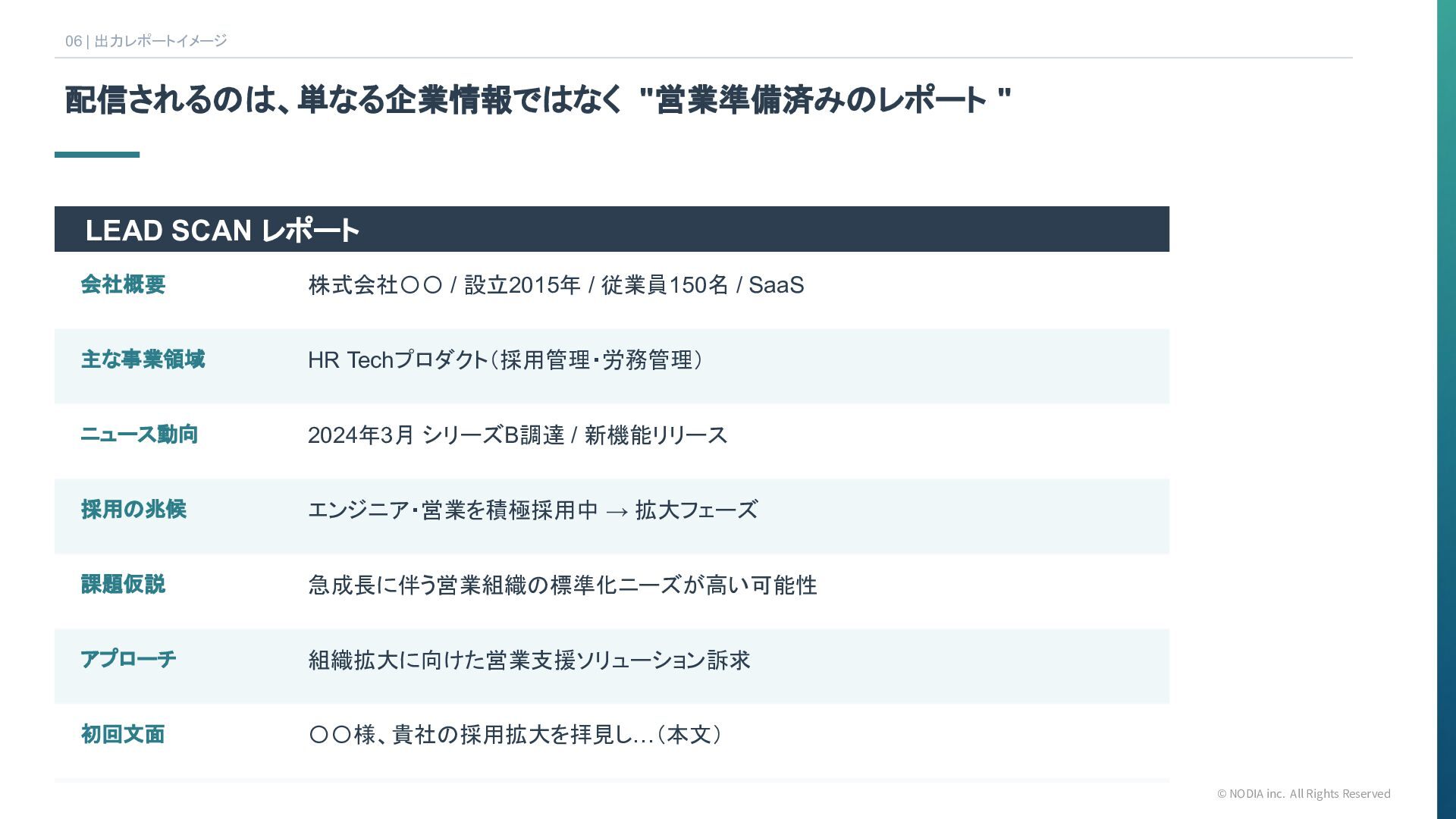Viewport: 1456px width, 819px height.
Task: Click the © NODIA inc. copyright footer
Action: point(1303,793)
